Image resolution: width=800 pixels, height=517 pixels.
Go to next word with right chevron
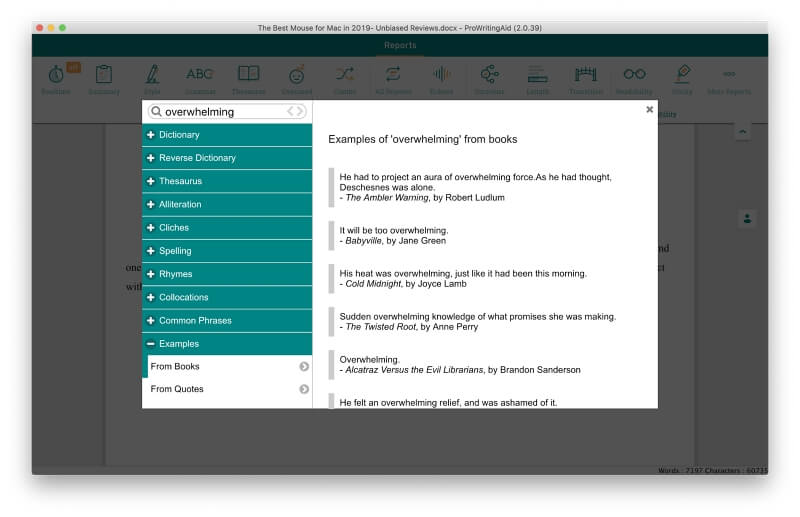tap(300, 111)
